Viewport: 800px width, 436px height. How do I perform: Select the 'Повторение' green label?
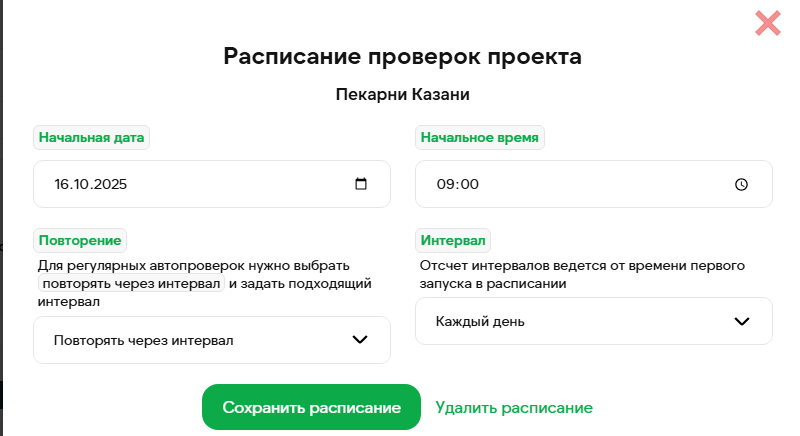pyautogui.click(x=80, y=240)
